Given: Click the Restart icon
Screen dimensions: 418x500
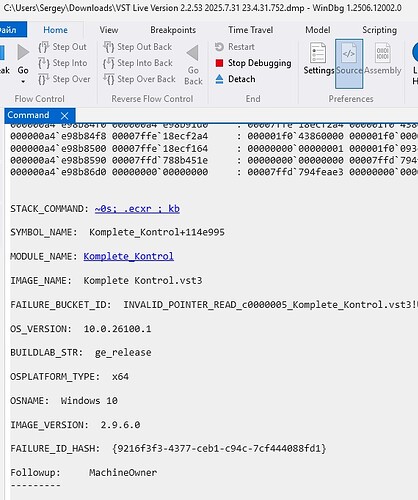Looking at the screenshot, I should [219, 47].
